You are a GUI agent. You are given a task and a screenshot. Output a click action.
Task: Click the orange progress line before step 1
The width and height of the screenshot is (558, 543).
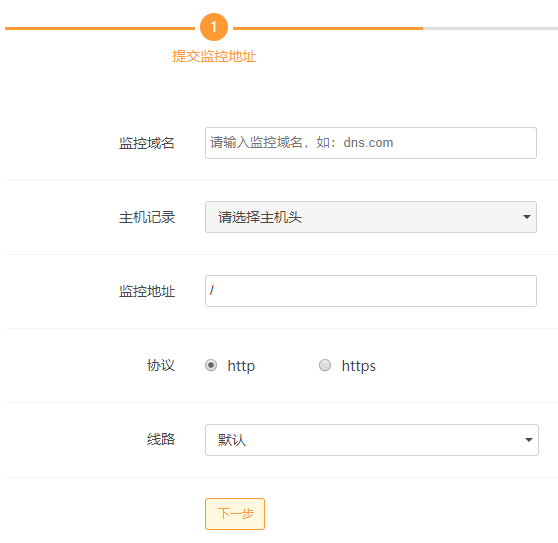click(100, 28)
